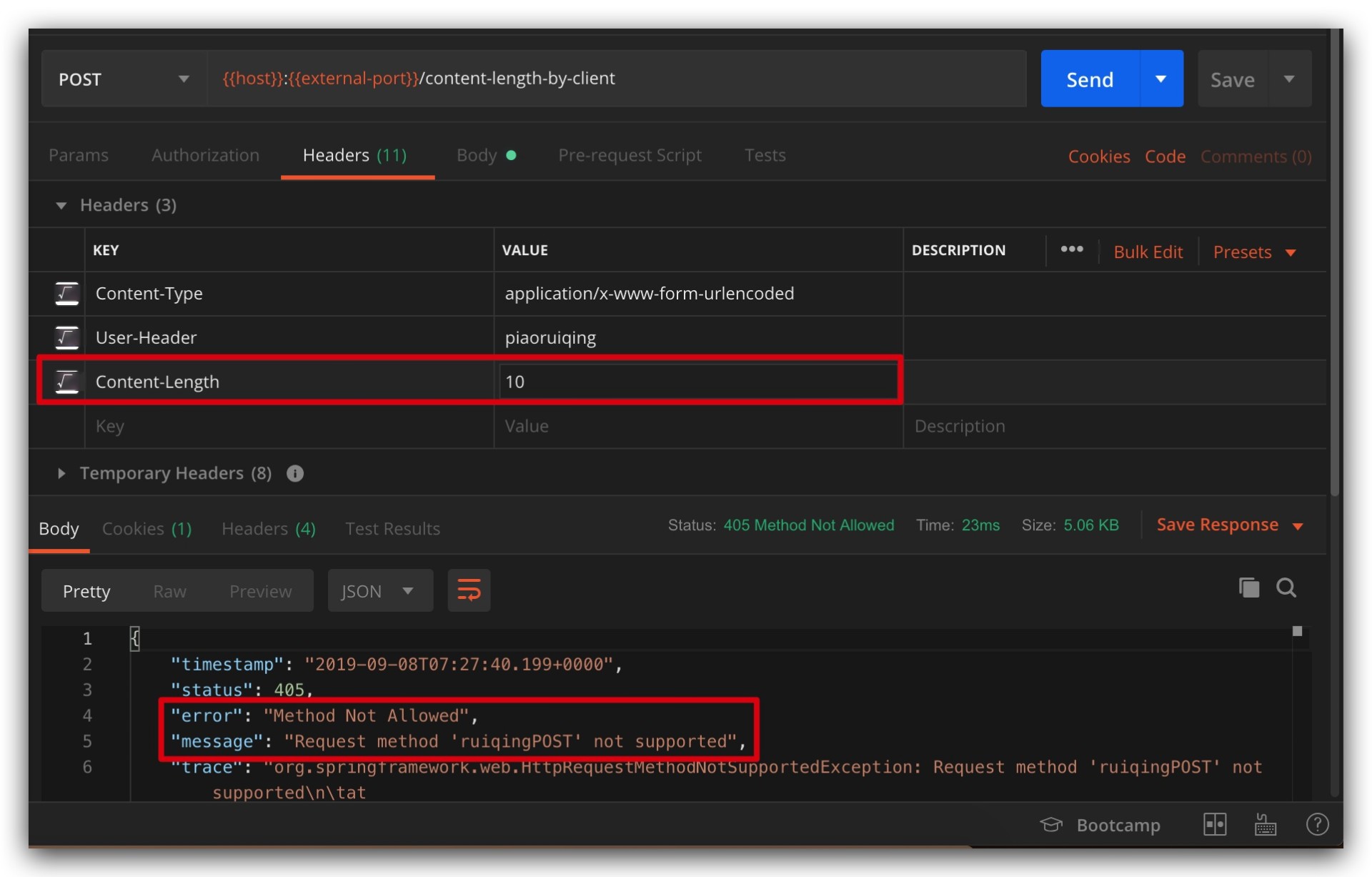Screen dimensions: 1372x877
Task: Open the help question mark icon
Action: (x=1317, y=825)
